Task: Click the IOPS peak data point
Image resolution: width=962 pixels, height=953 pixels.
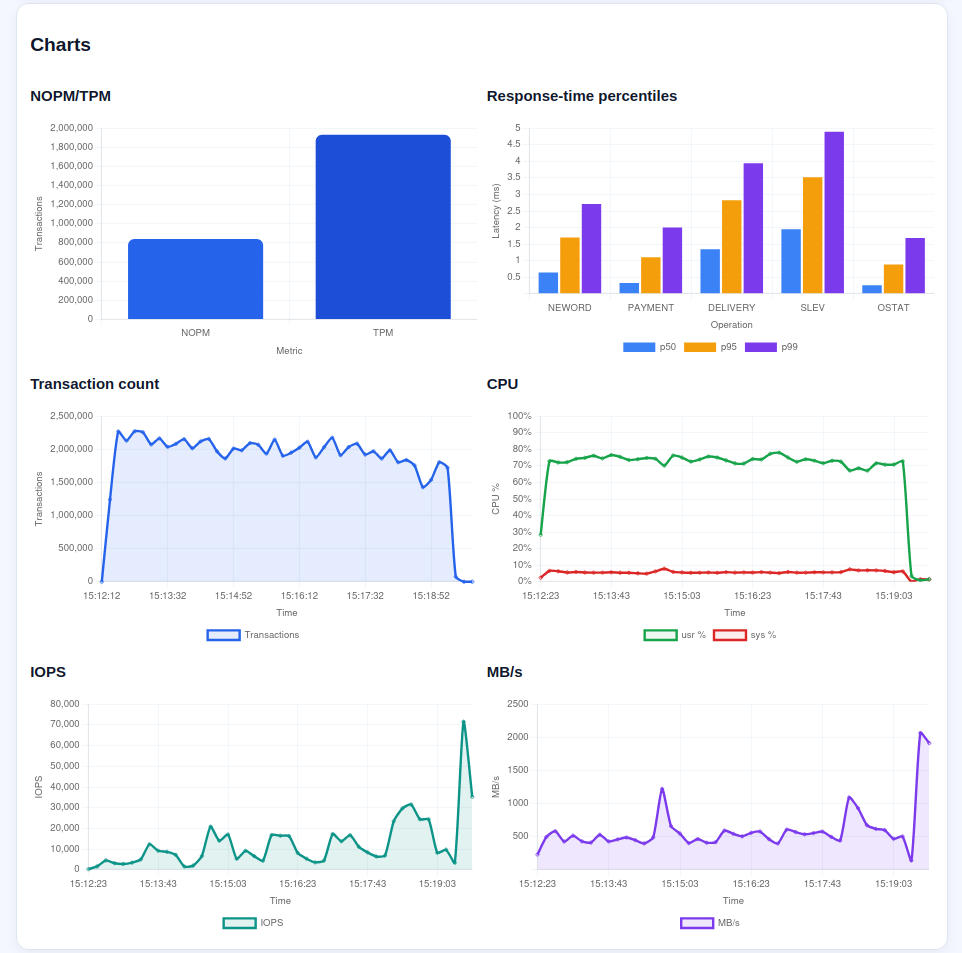Action: click(x=463, y=722)
